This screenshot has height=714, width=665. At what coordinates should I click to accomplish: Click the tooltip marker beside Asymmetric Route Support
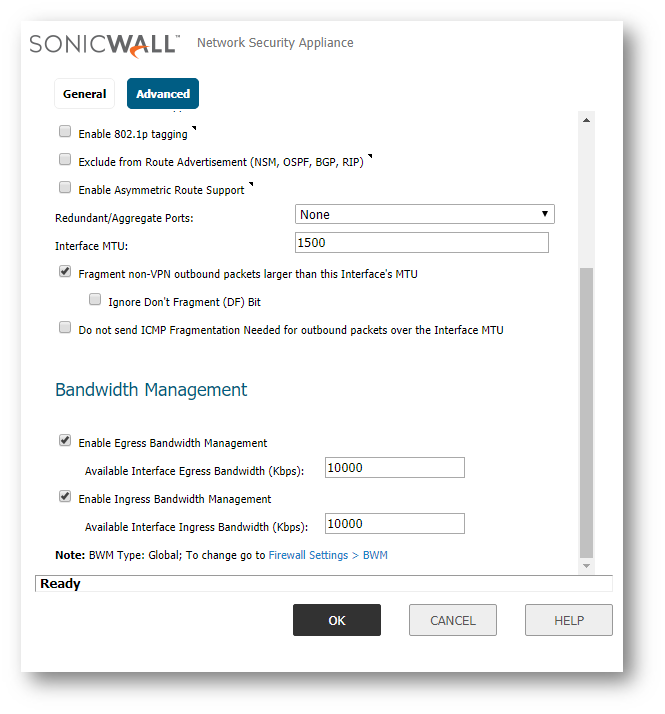251,184
